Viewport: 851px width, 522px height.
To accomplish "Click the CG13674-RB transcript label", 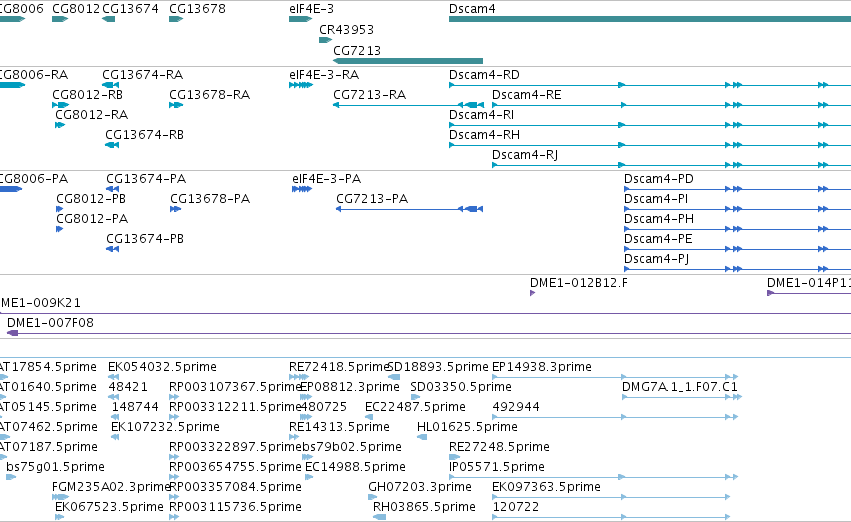I will pos(144,135).
